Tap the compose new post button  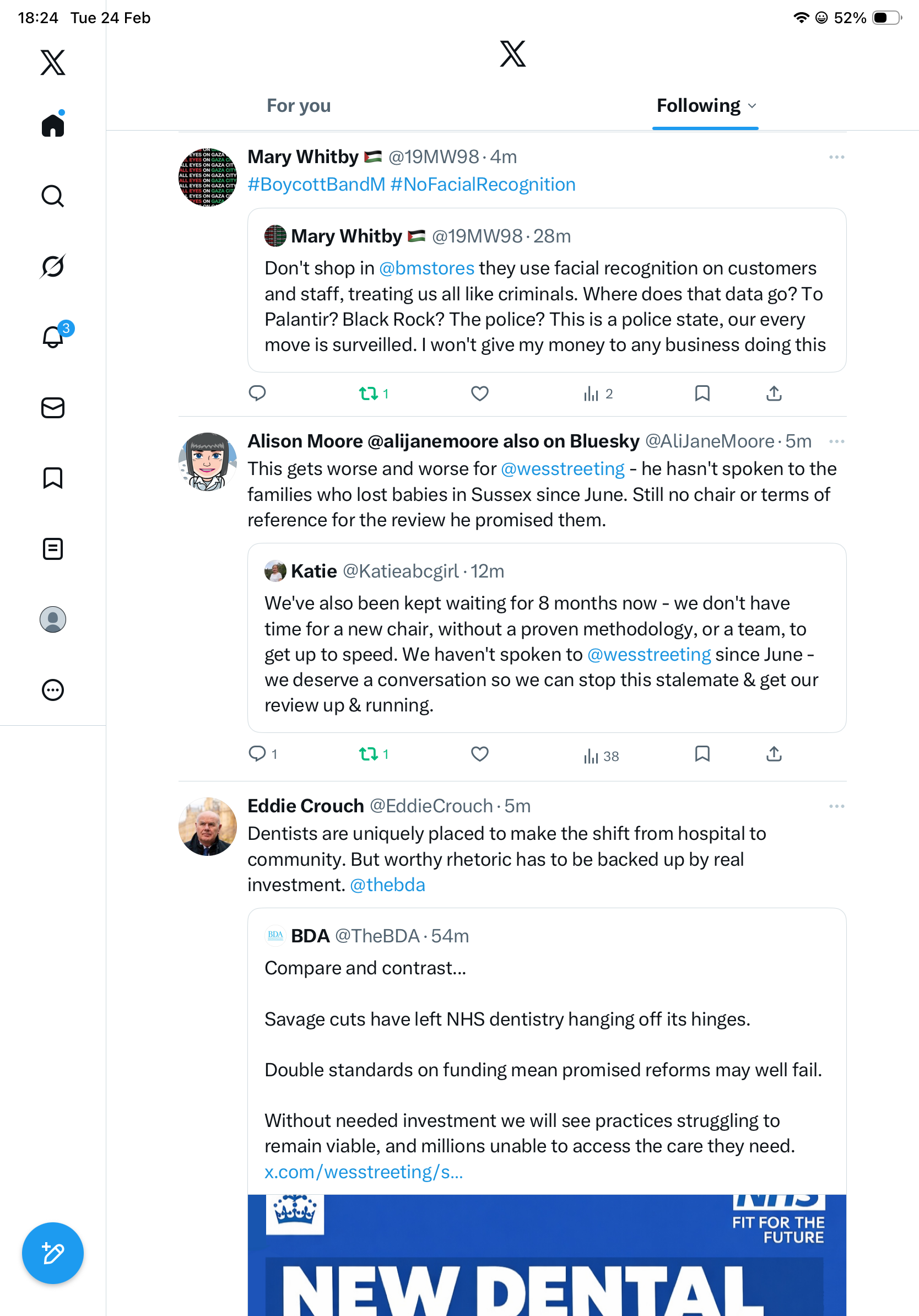(x=53, y=1253)
